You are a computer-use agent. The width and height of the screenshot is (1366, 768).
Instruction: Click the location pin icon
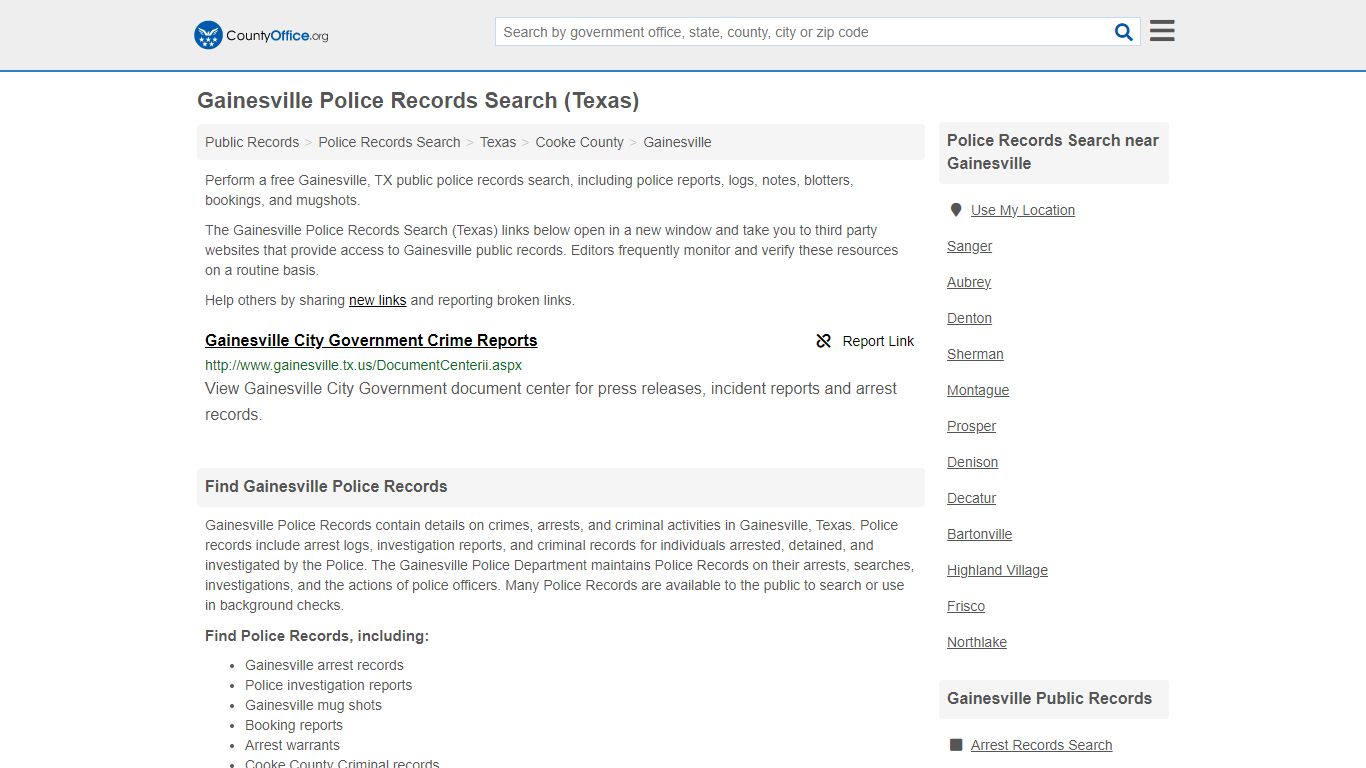956,210
